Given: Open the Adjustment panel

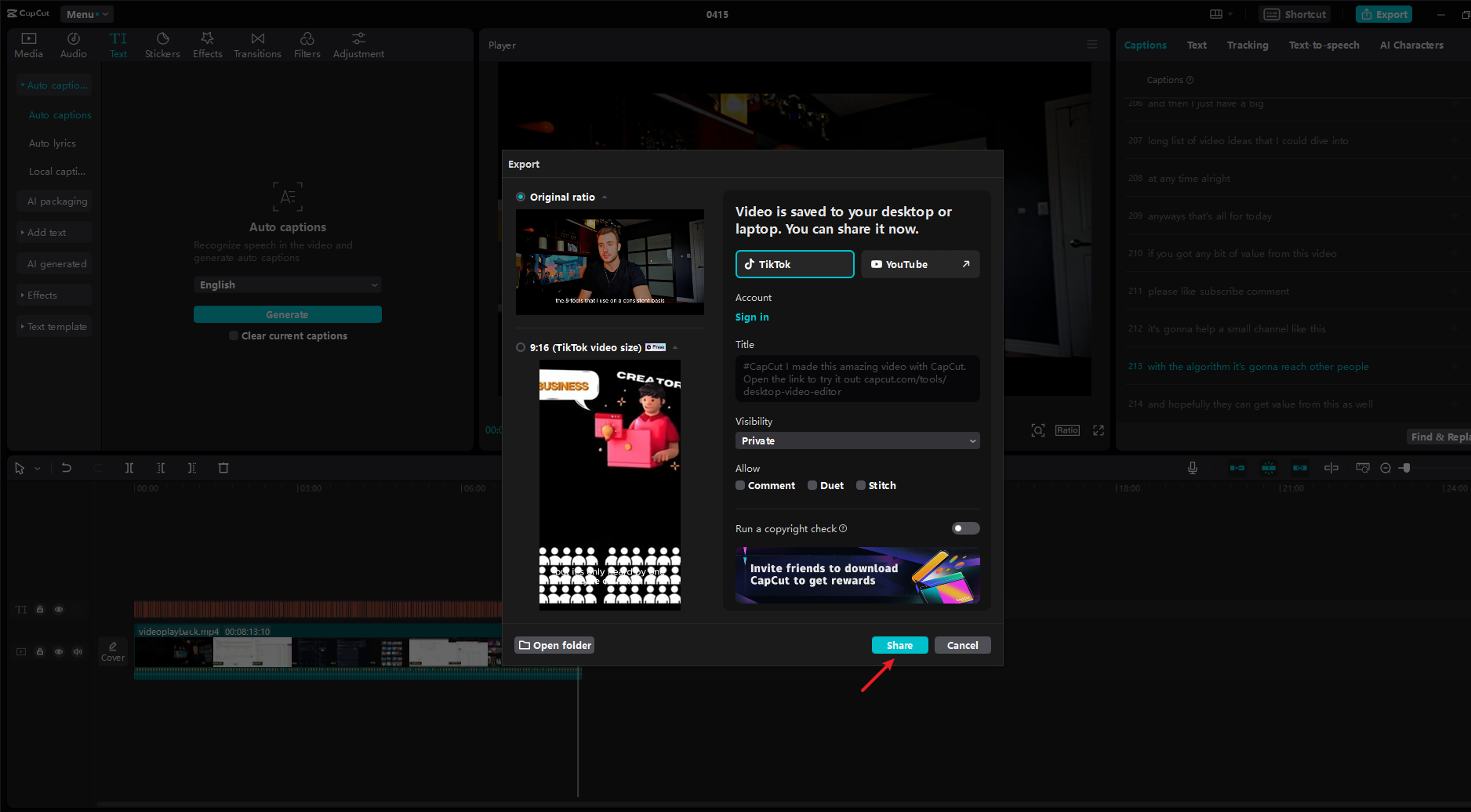Looking at the screenshot, I should coord(358,45).
